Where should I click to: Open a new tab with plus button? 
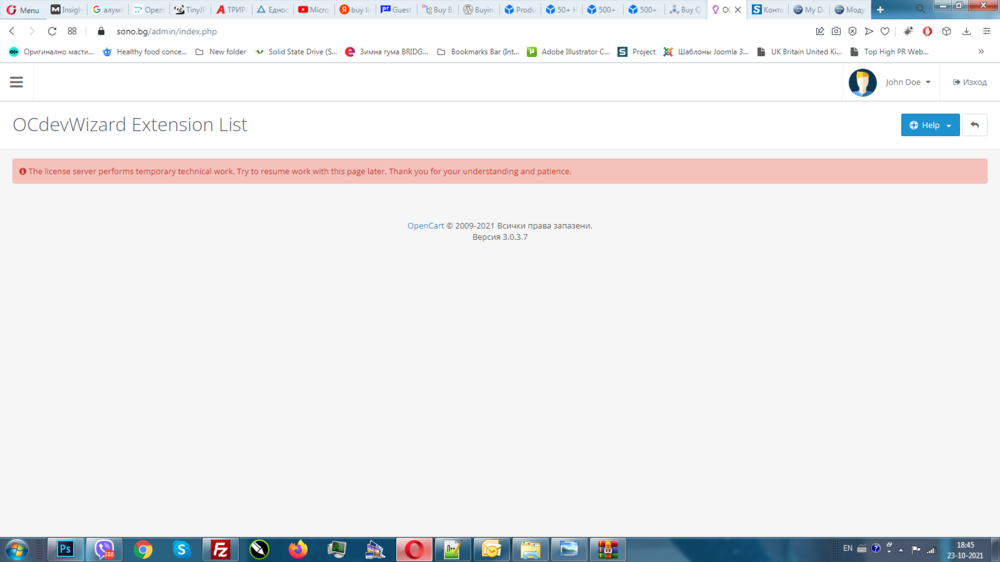click(880, 10)
